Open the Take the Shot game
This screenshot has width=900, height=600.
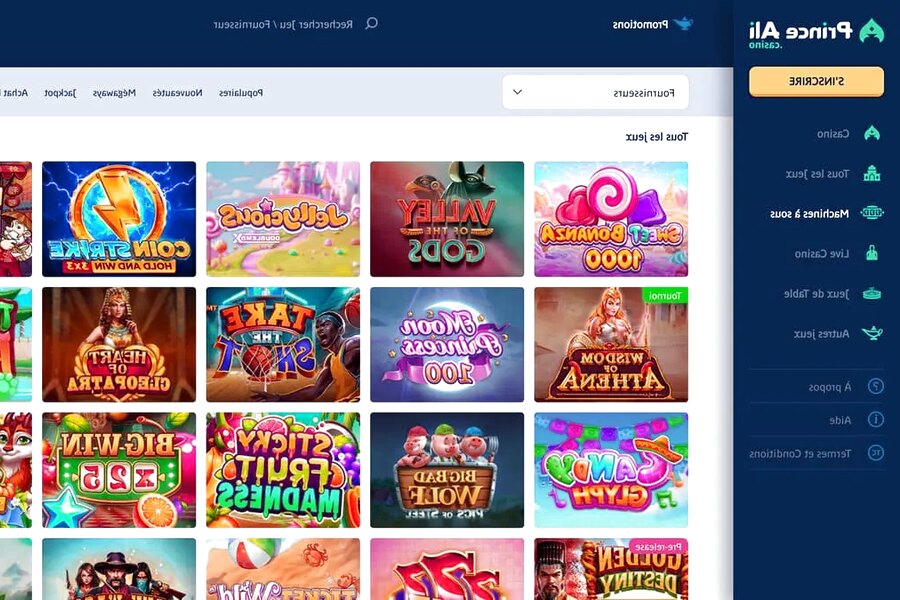point(283,344)
